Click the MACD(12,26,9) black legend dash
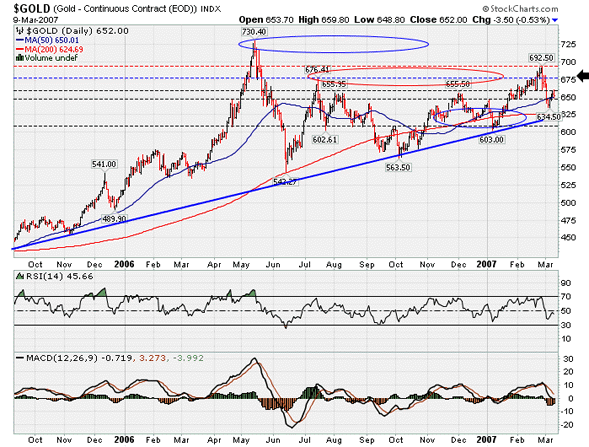 pyautogui.click(x=20, y=358)
